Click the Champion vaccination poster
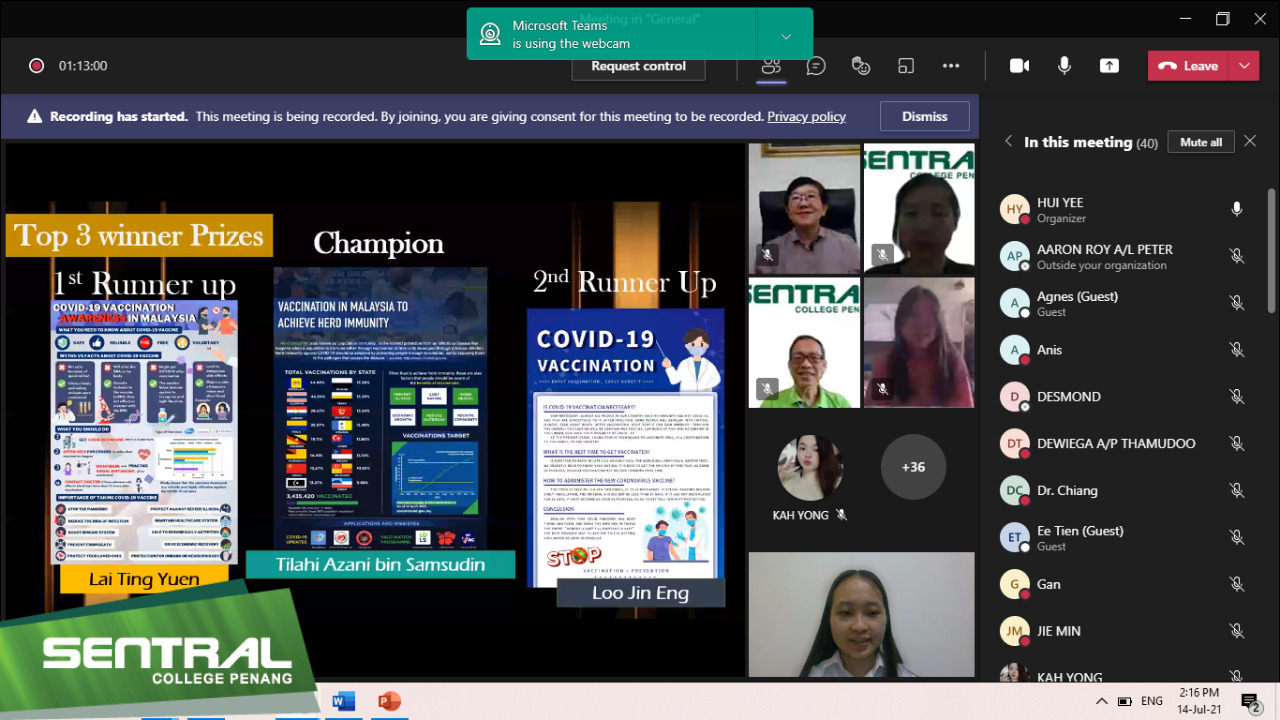Screen dimensions: 1280x720 [380, 408]
